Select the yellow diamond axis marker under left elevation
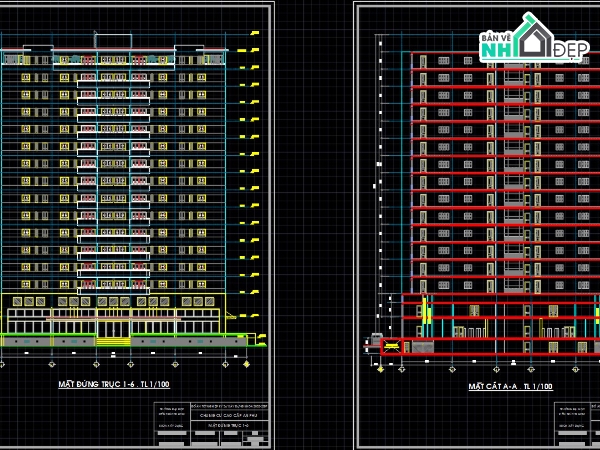Screen dimensions: 600x450 (x=246, y=364)
